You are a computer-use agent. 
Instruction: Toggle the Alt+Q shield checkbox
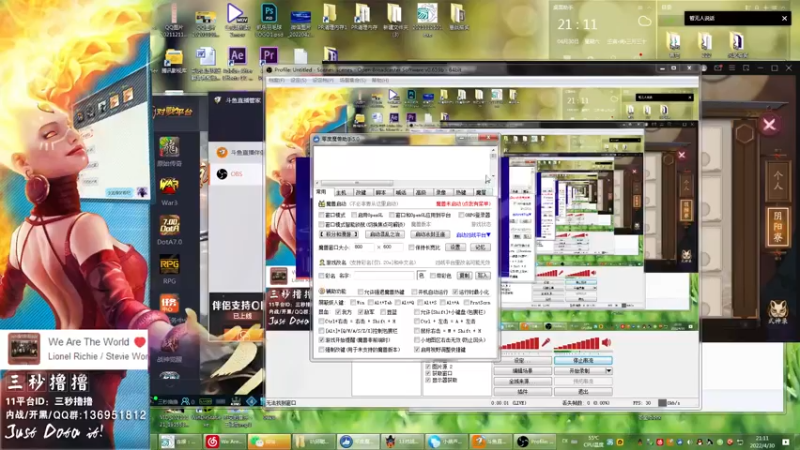tap(397, 303)
